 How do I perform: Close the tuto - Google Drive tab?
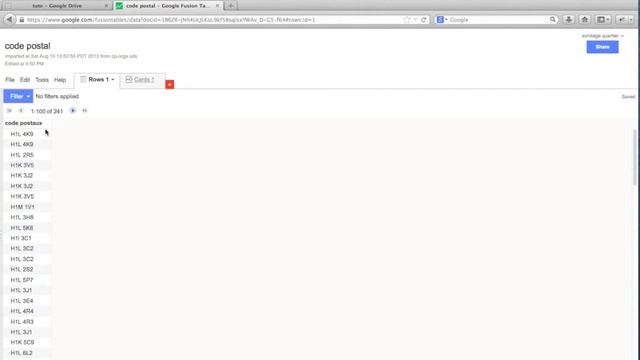(106, 6)
